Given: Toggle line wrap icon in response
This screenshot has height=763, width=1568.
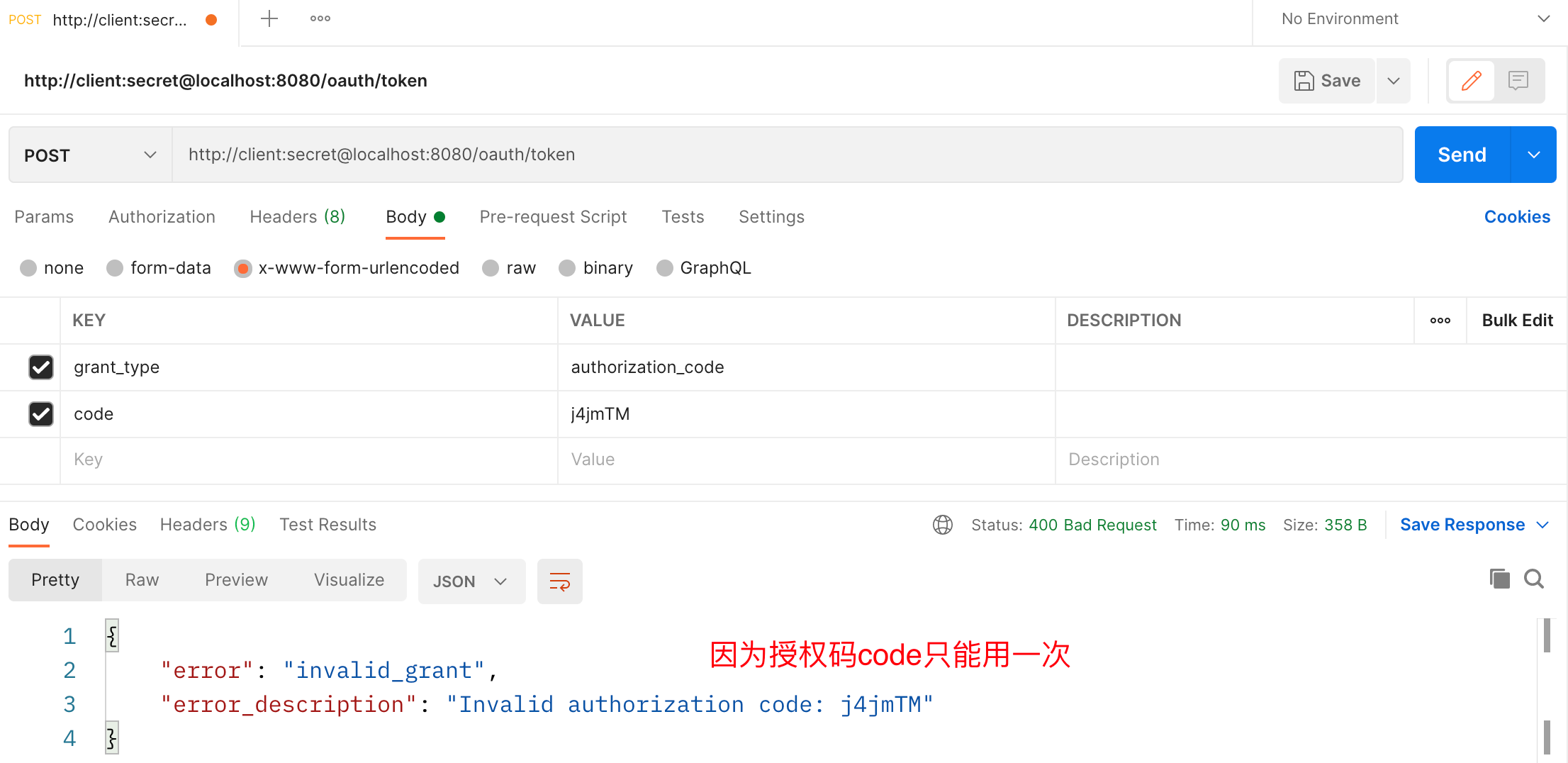Looking at the screenshot, I should [559, 581].
